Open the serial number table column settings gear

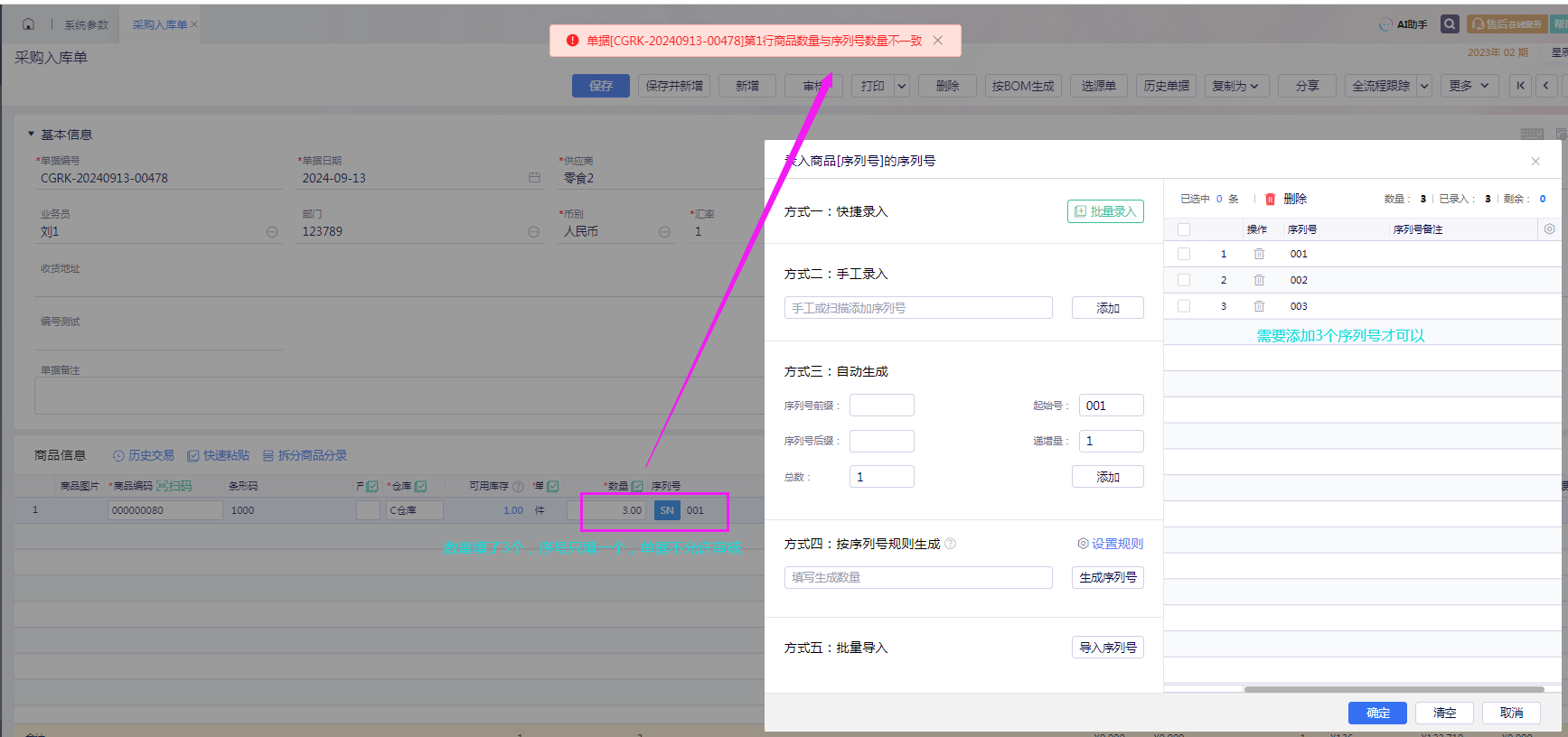pos(1549,229)
